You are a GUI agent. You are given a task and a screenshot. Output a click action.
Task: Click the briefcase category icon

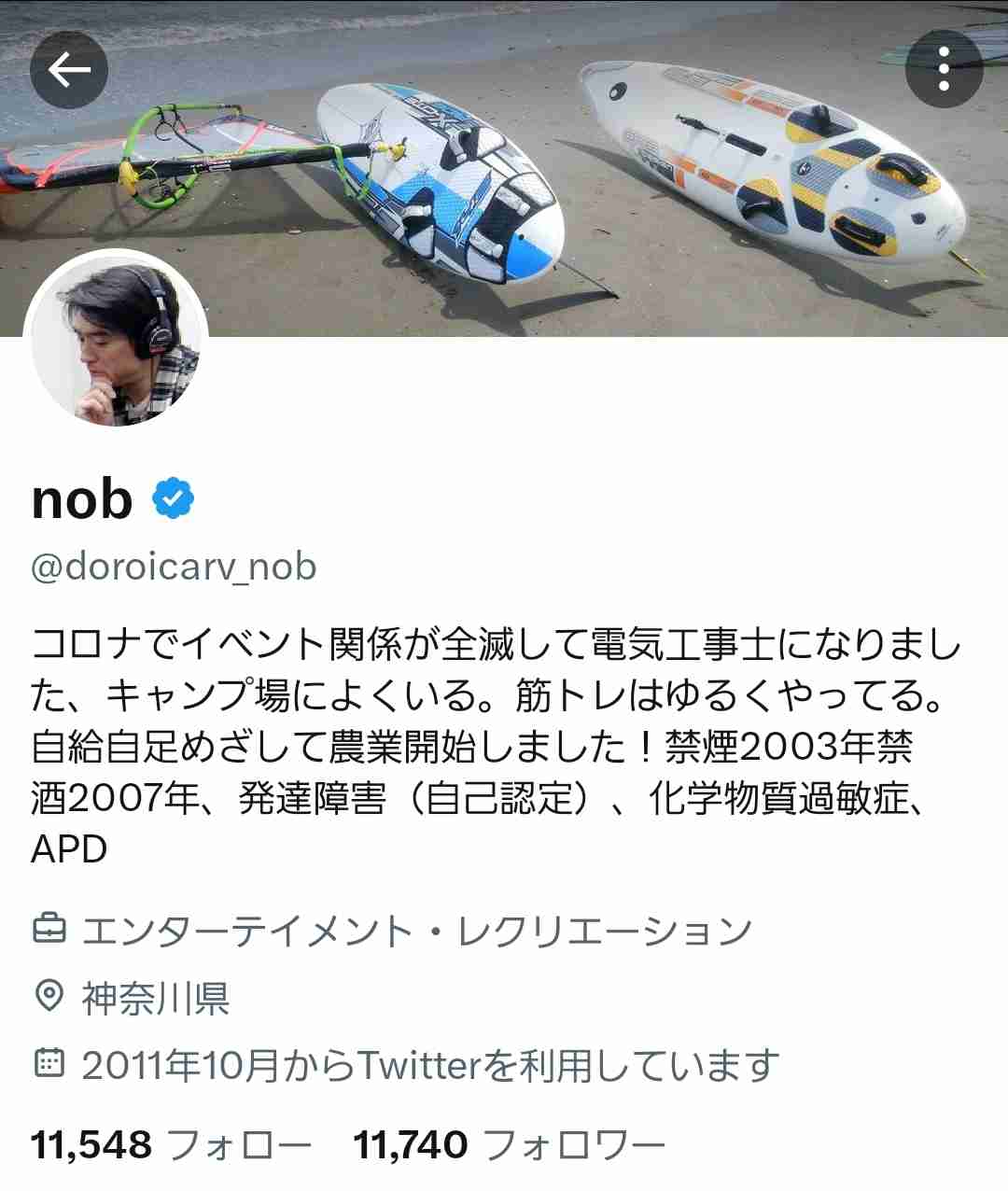coord(49,930)
